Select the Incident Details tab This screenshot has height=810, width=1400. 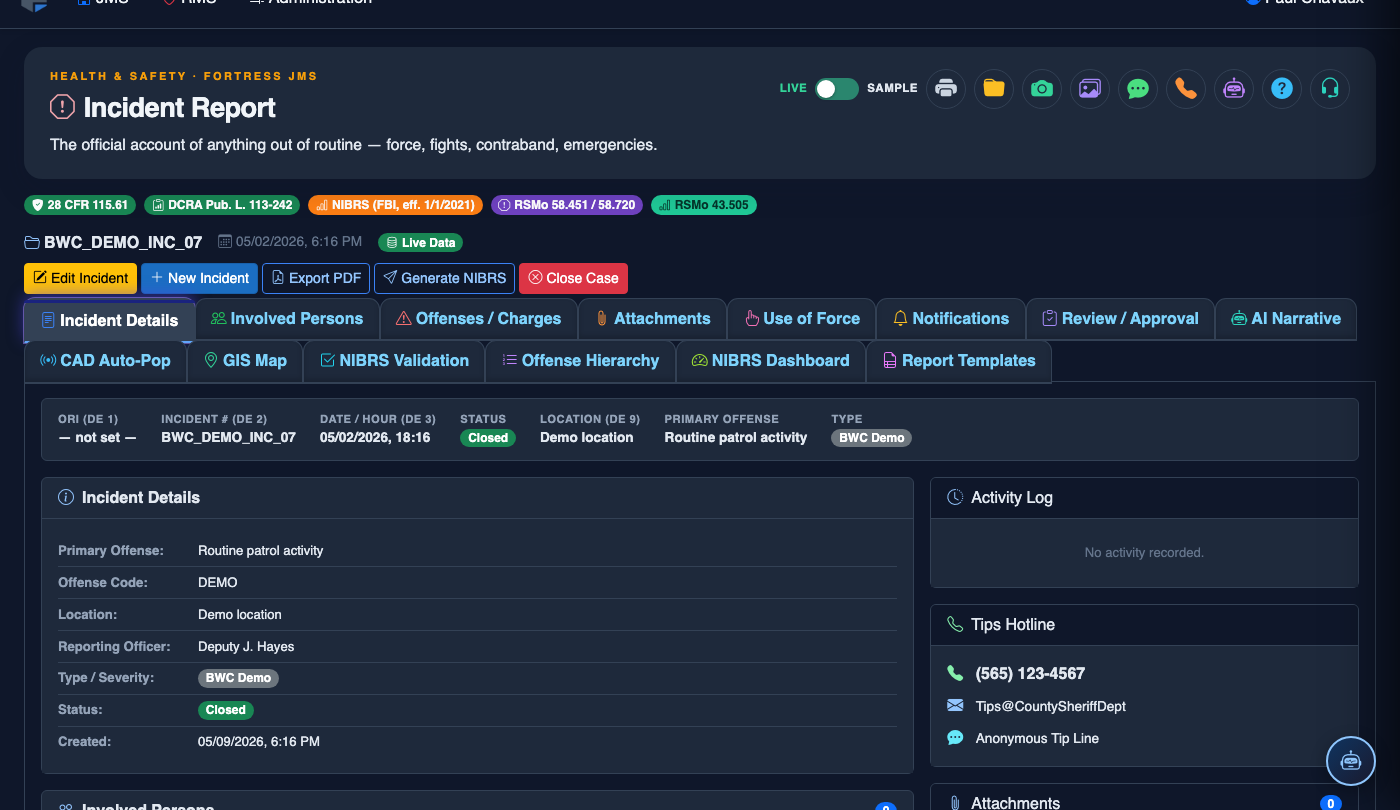coord(109,320)
